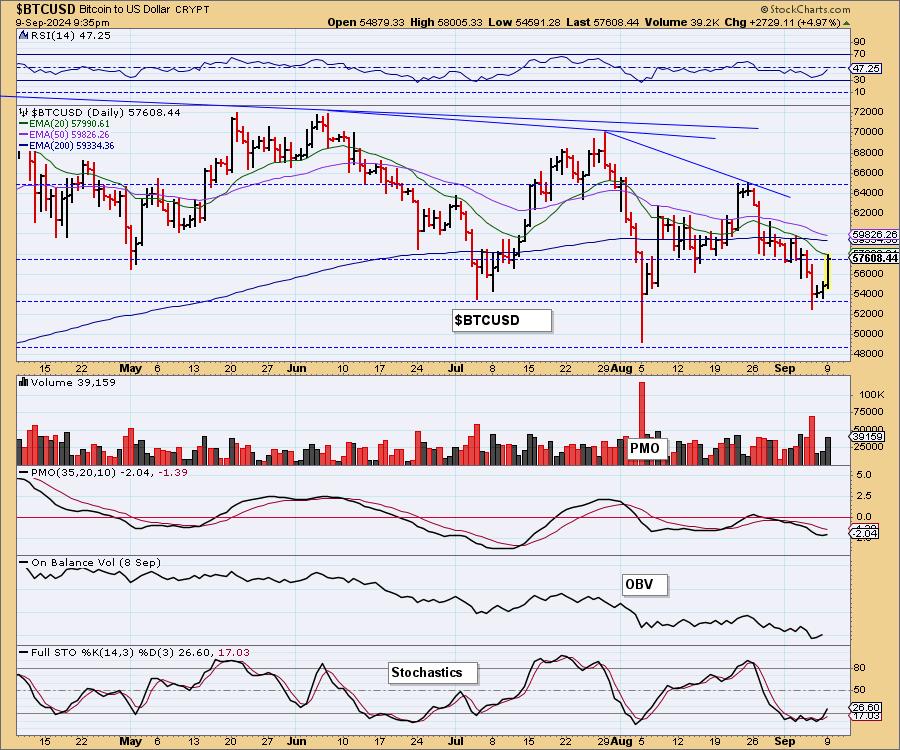Click the price bars icon beside $BTCUSD (Daily)

[x=24, y=112]
